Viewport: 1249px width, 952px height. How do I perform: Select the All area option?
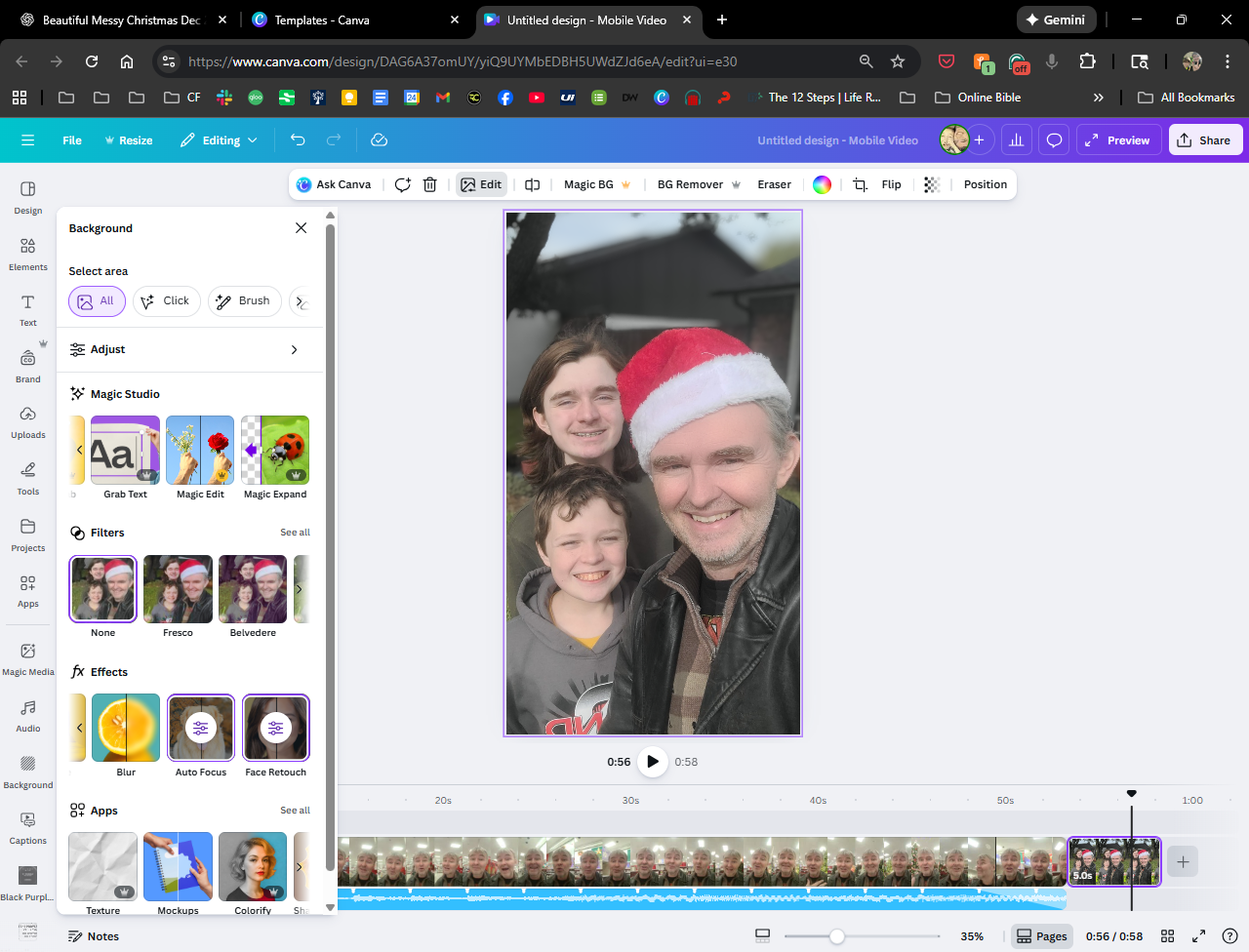tap(97, 301)
